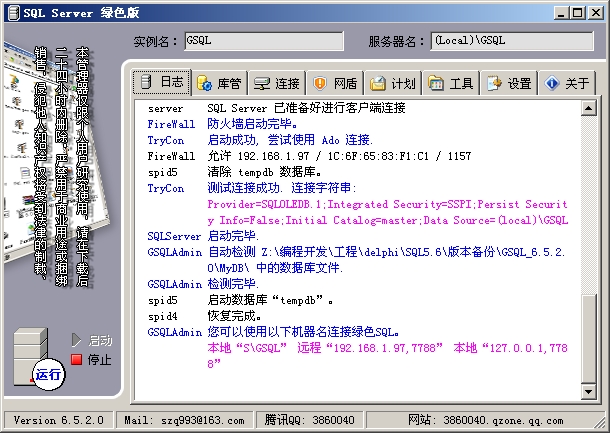Image resolution: width=610 pixels, height=433 pixels.
Task: Click the GSQLAdmin 自动检测 log line
Action: [356, 260]
